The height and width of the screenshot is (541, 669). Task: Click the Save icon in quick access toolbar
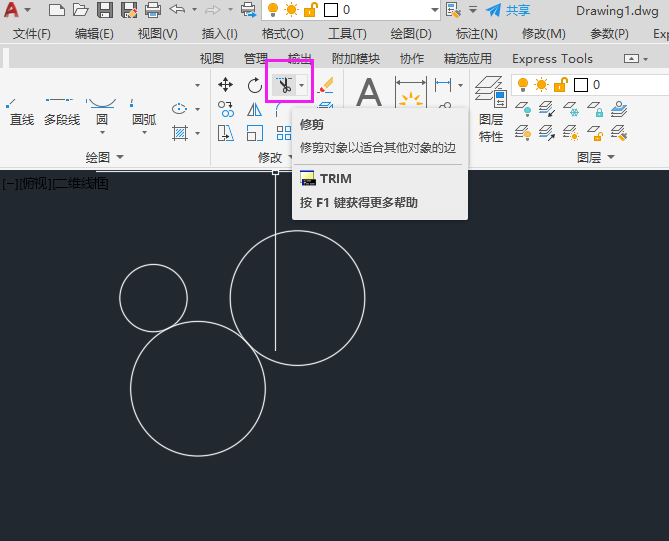pos(105,10)
